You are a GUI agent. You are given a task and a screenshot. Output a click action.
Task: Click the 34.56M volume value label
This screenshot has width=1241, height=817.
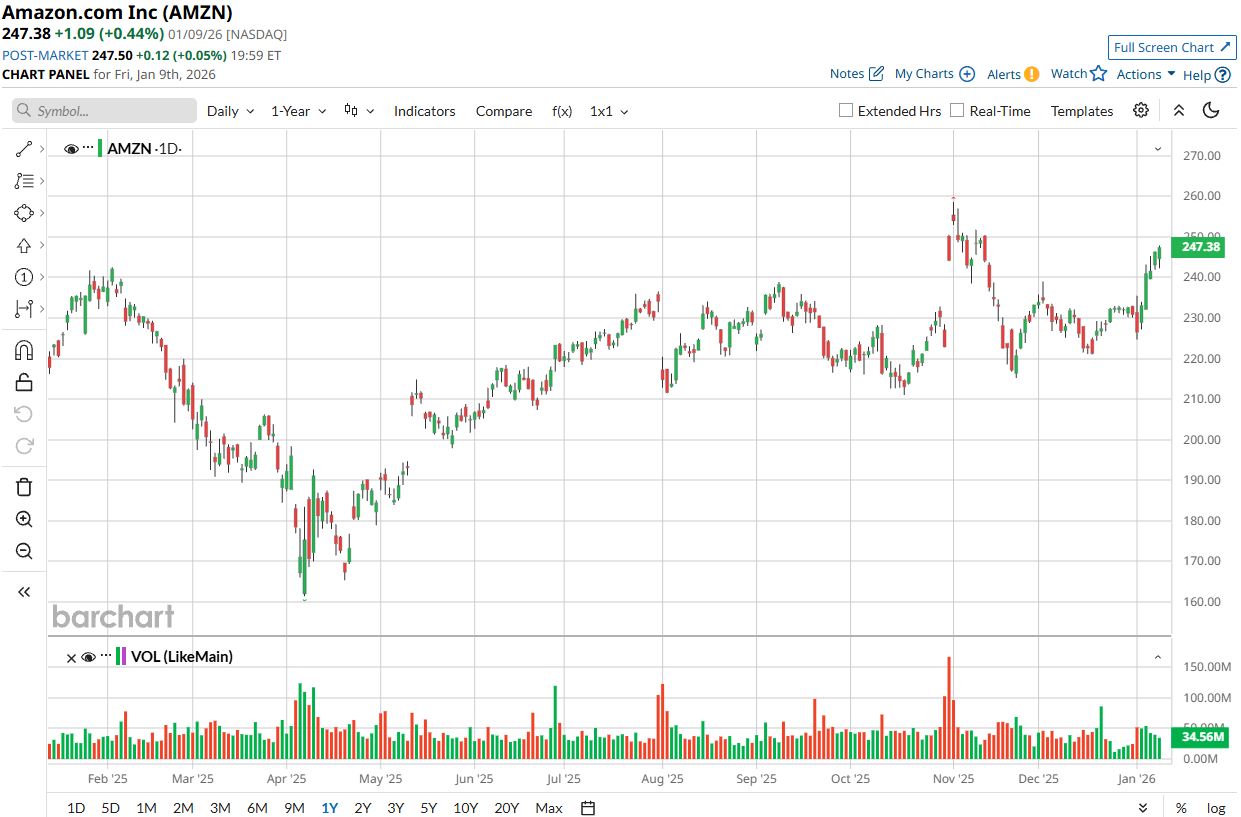tap(1198, 737)
